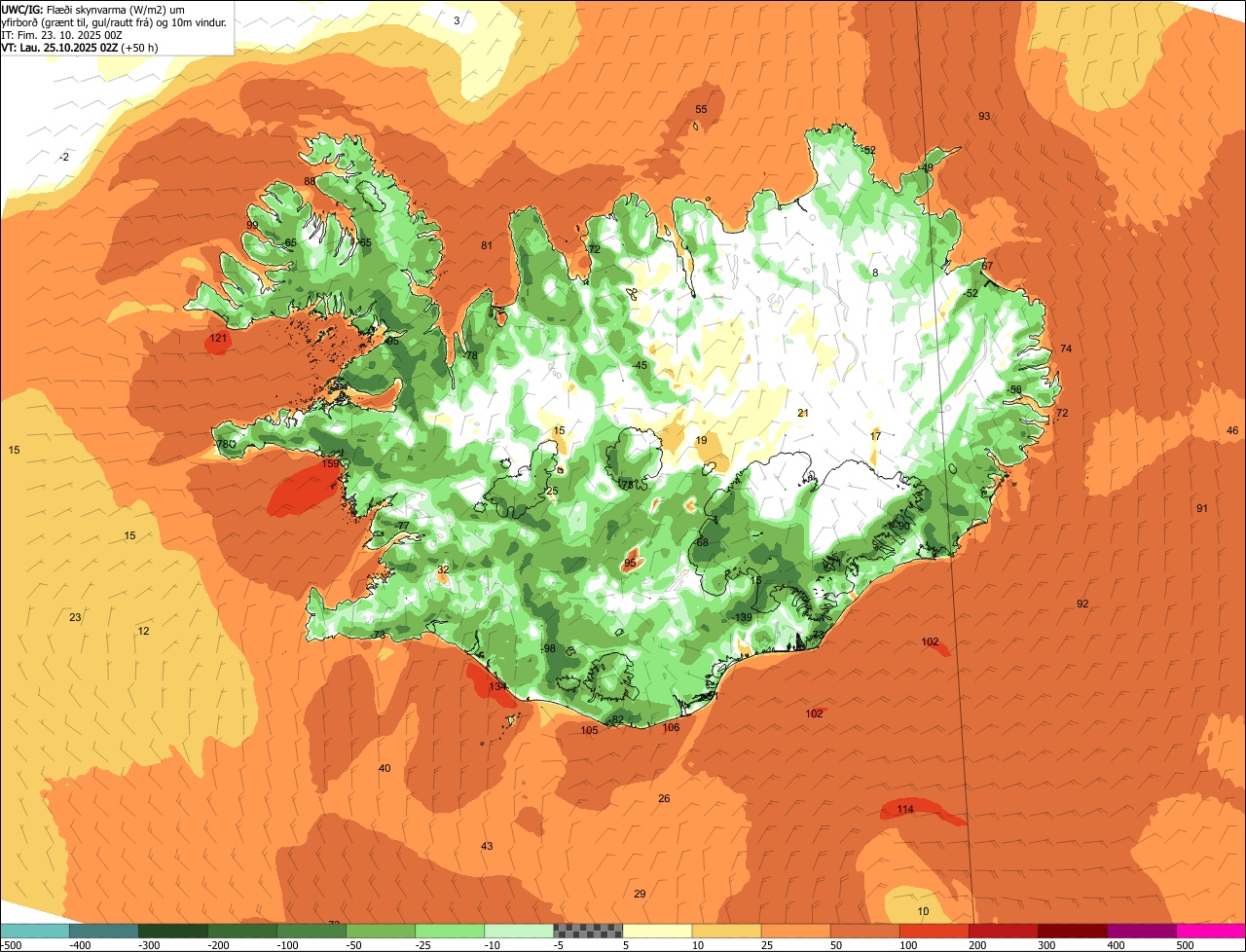
Task: Click the light green -25 to -10 swatch
Action: tap(450, 930)
